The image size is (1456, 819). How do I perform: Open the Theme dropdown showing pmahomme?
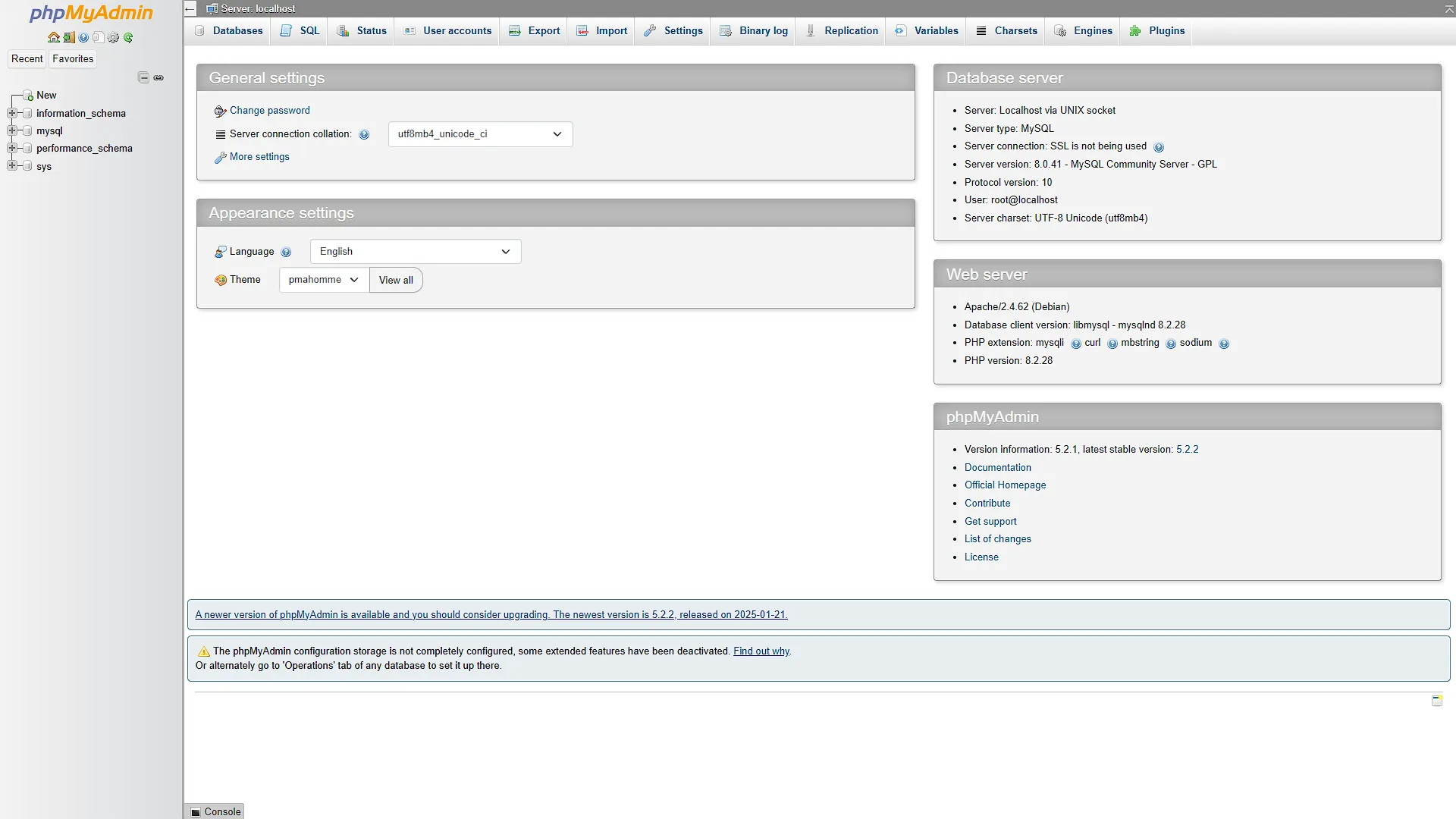(x=324, y=280)
